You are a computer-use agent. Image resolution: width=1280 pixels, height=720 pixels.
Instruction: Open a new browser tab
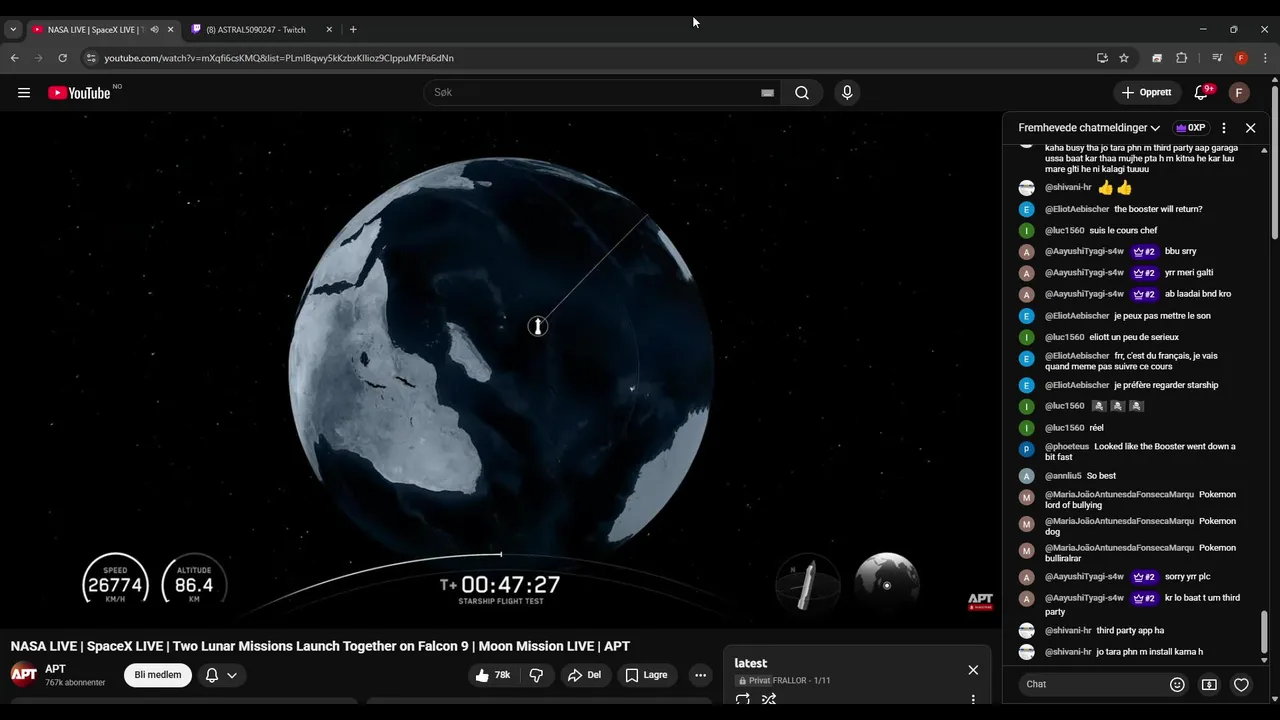[353, 30]
